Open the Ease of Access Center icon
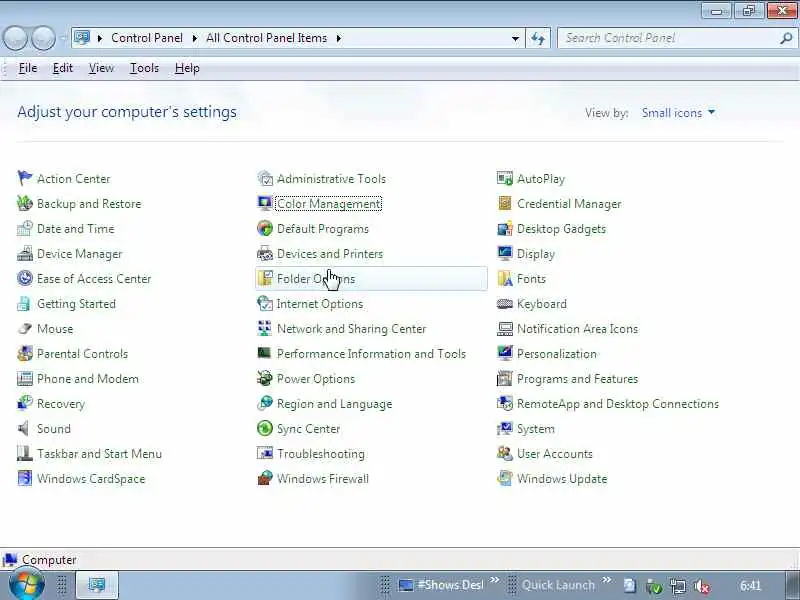Image resolution: width=800 pixels, height=600 pixels. 24,278
